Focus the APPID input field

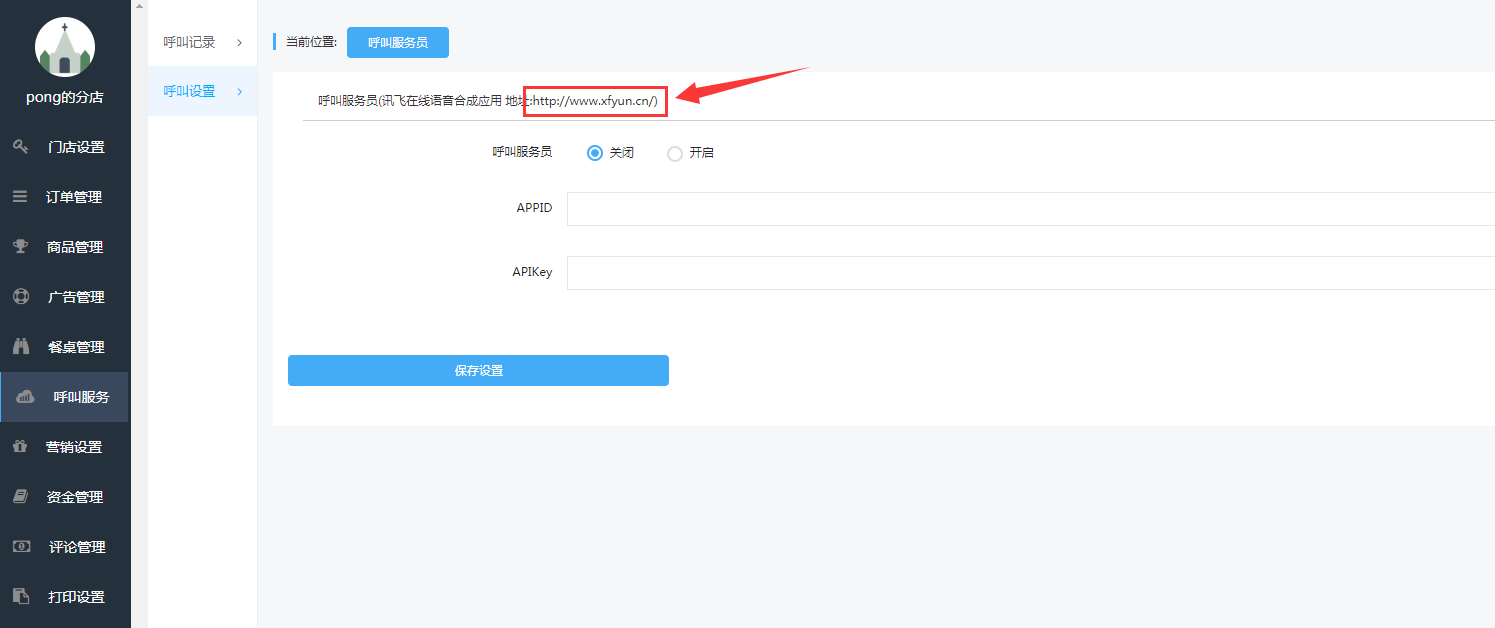[x=1030, y=209]
